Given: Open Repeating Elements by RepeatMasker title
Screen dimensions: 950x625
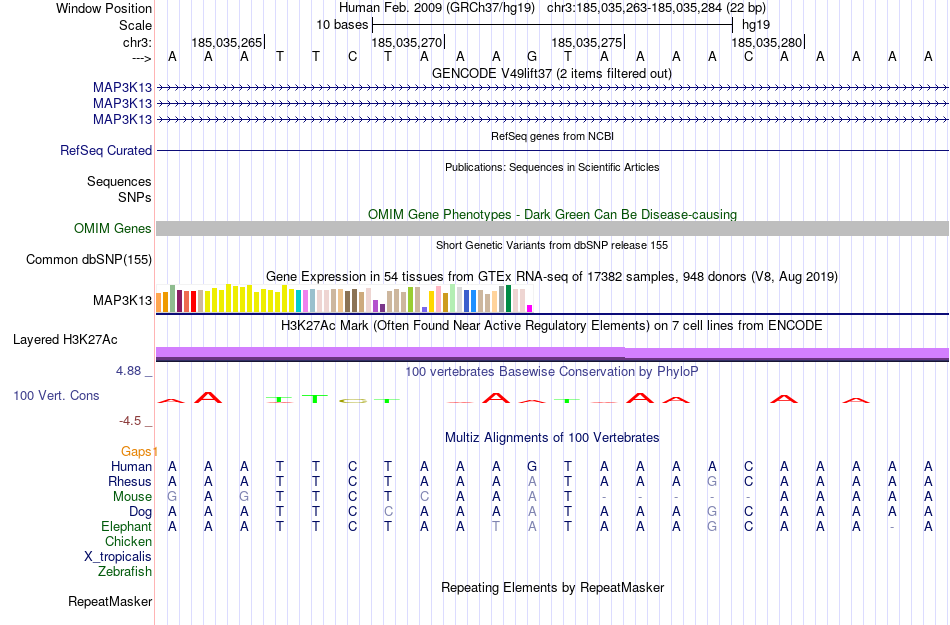Looking at the screenshot, I should pos(553,587).
